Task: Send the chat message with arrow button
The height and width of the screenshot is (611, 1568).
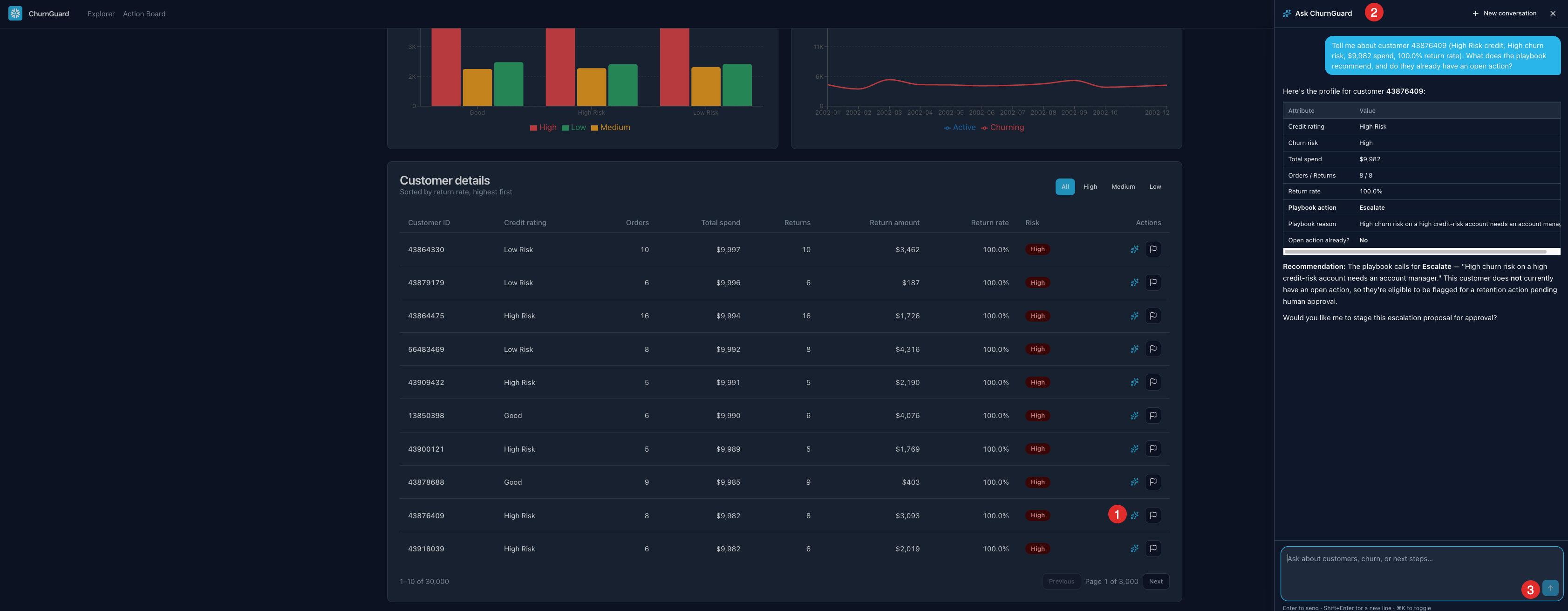Action: pyautogui.click(x=1550, y=588)
